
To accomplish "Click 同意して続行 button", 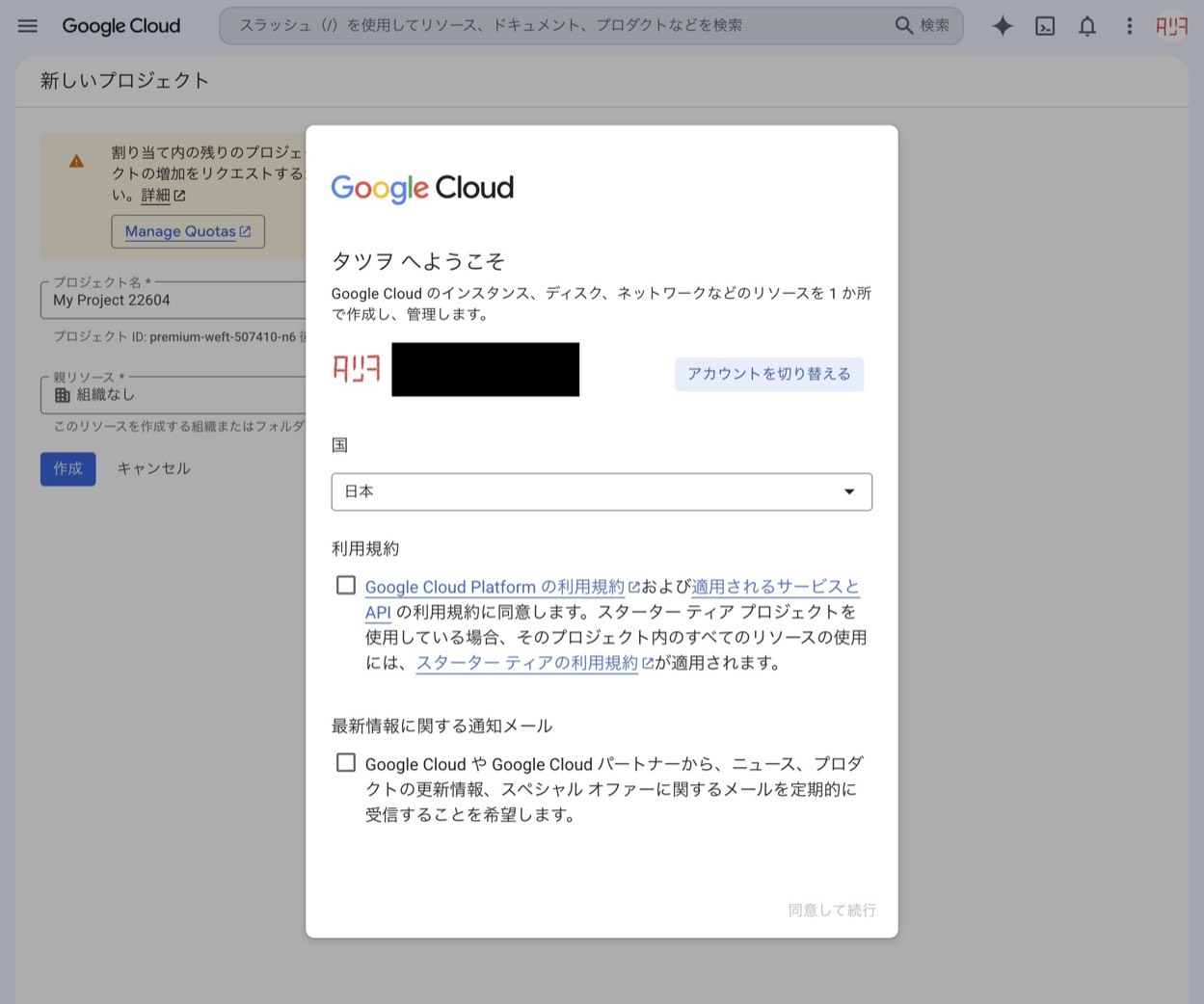I will click(x=832, y=910).
